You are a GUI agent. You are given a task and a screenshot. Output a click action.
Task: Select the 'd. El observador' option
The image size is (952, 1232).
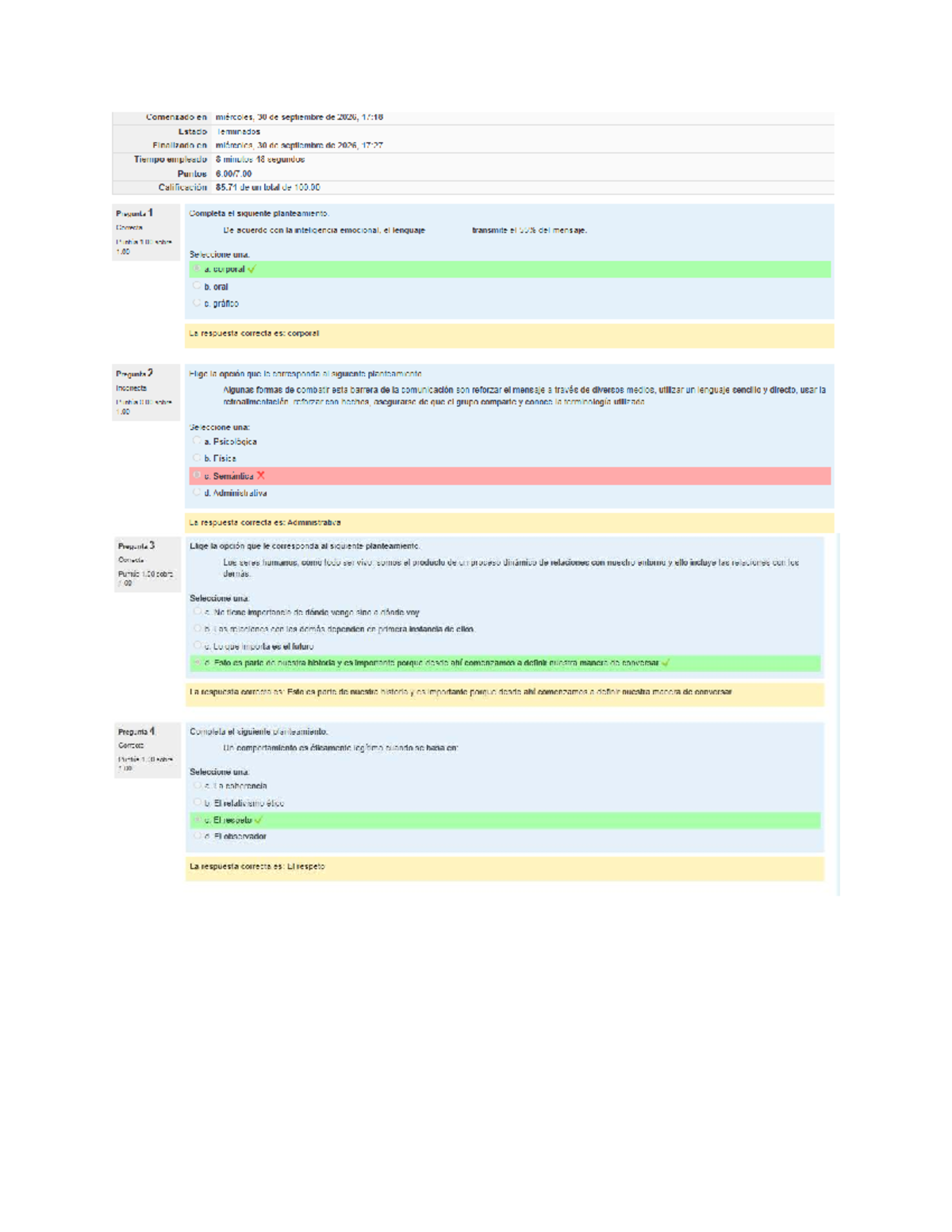point(197,836)
